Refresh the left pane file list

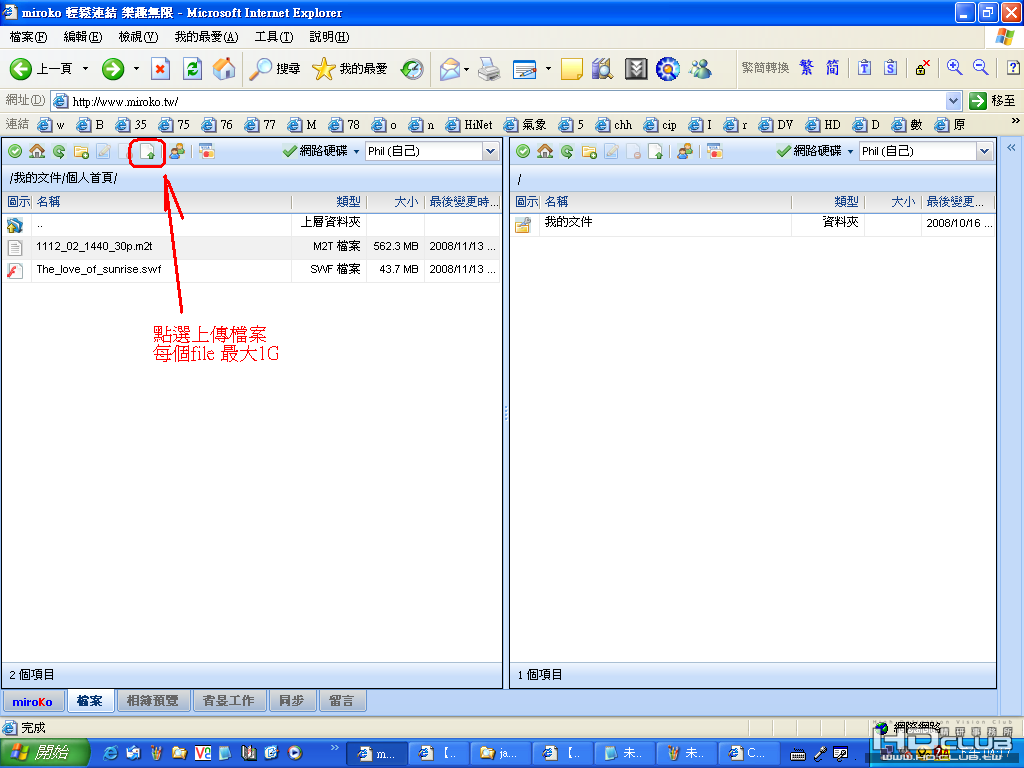59,152
